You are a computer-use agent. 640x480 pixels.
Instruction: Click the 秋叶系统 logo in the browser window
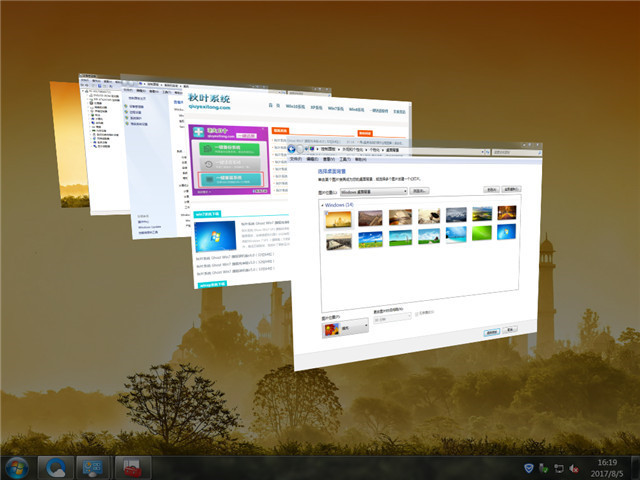[x=209, y=102]
